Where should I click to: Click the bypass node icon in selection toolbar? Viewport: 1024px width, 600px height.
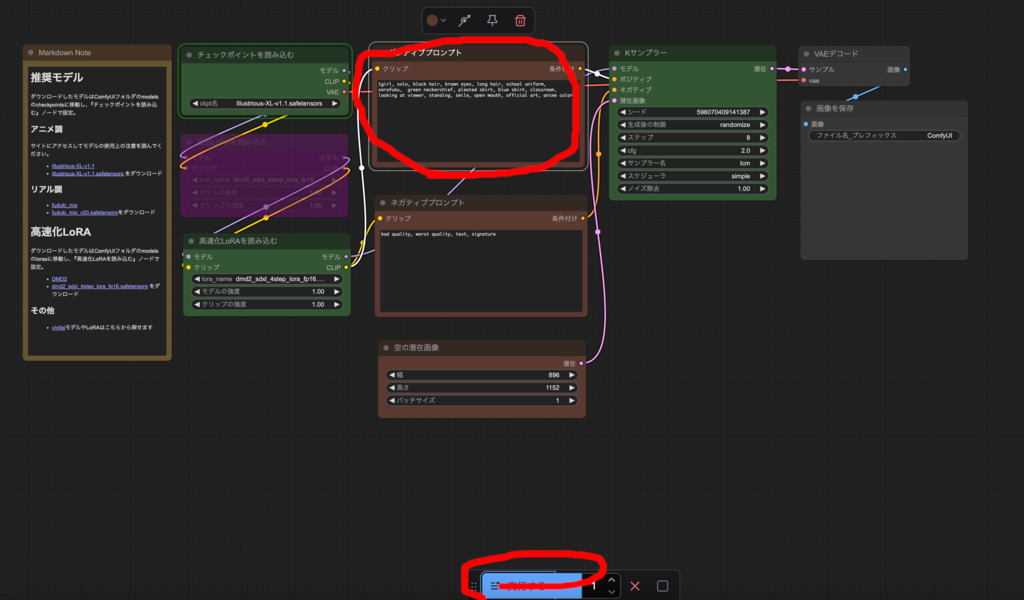464,20
